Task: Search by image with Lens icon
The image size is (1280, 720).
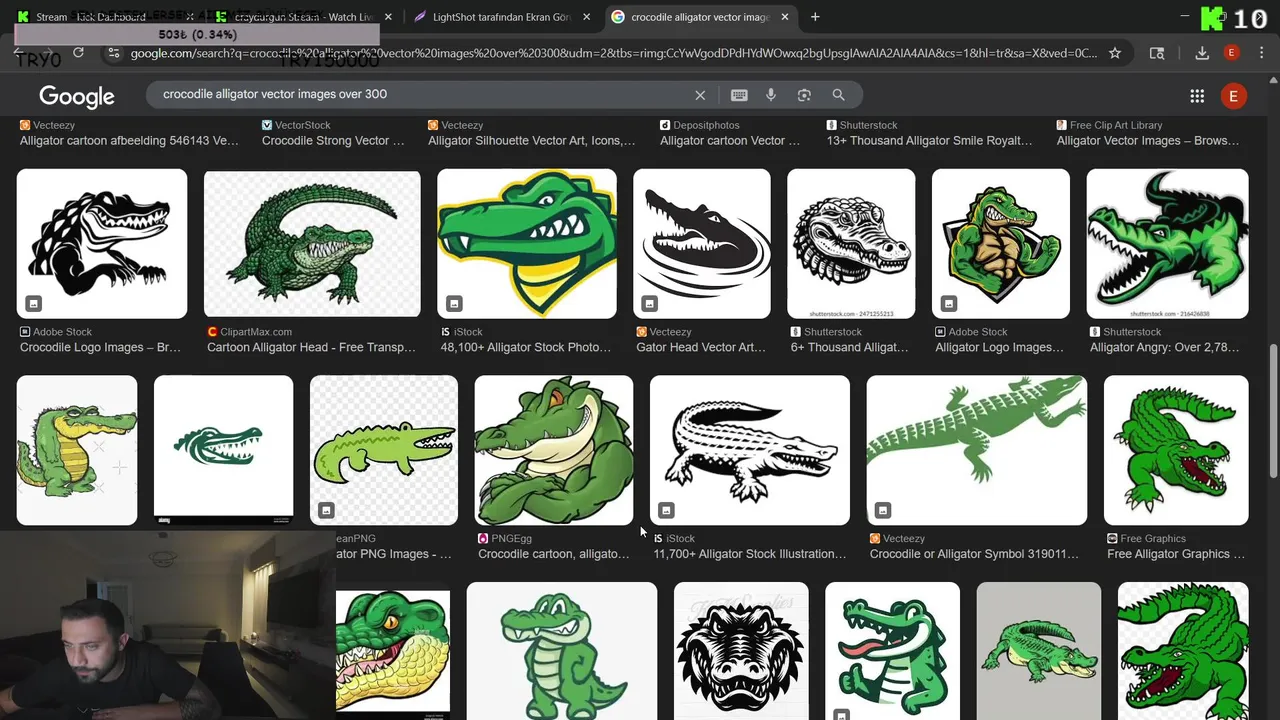Action: 804,95
